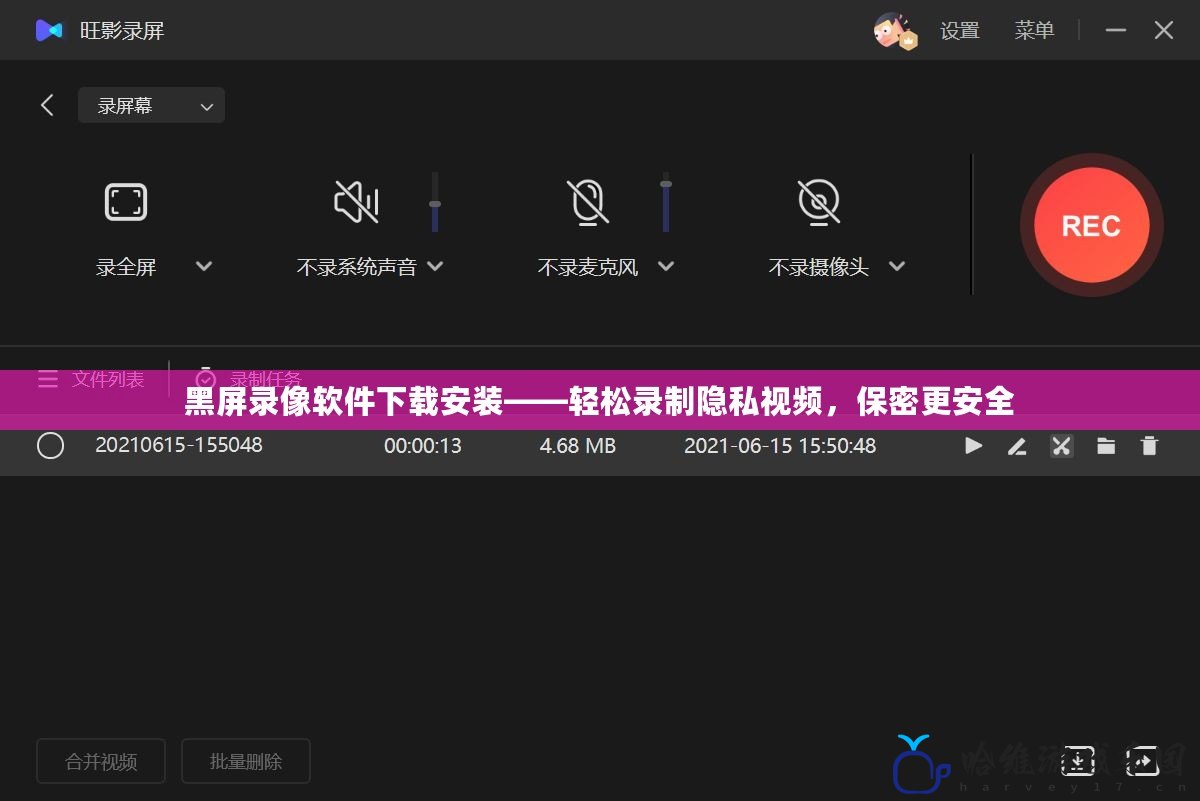The width and height of the screenshot is (1200, 801).
Task: Play the 20210615-155048 recording
Action: coord(973,446)
